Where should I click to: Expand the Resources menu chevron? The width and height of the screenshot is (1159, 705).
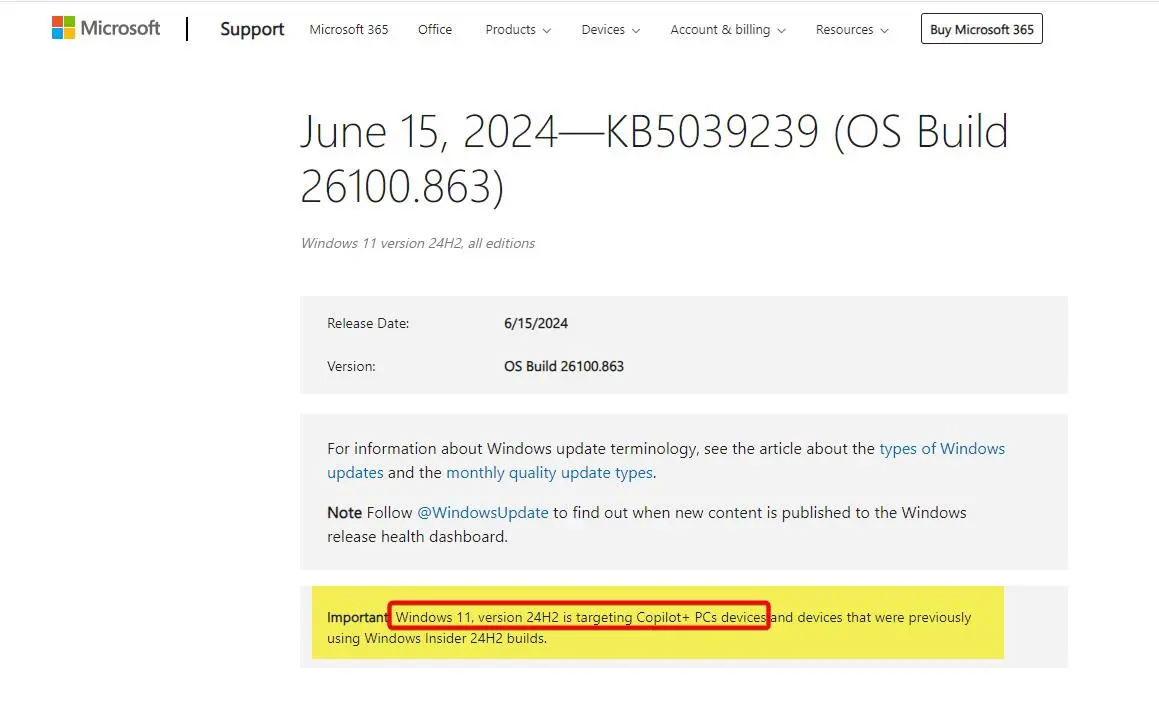tap(887, 31)
